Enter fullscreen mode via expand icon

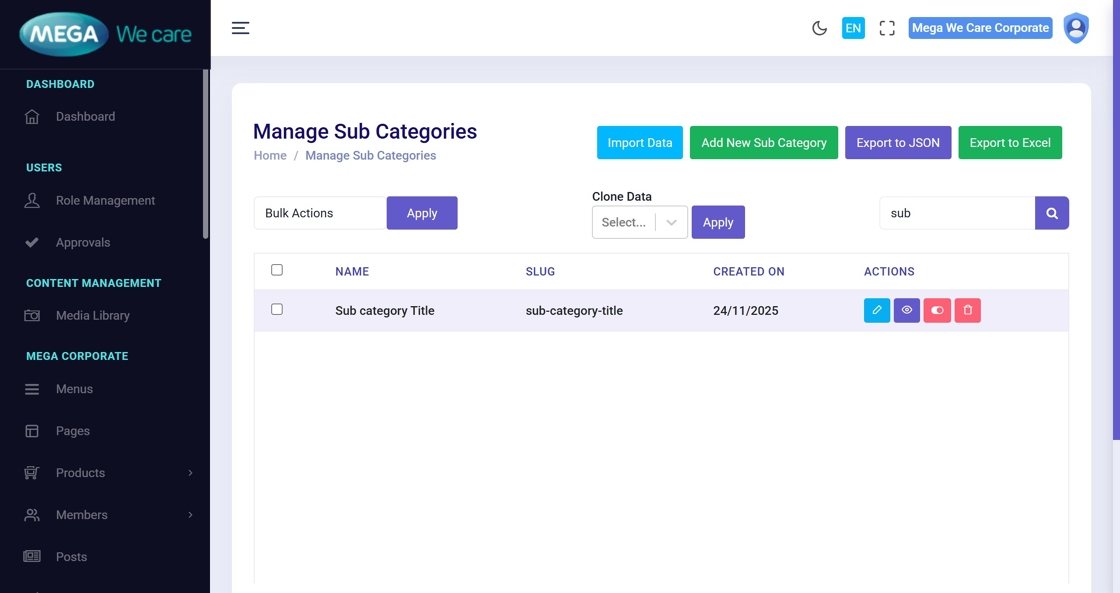click(886, 28)
